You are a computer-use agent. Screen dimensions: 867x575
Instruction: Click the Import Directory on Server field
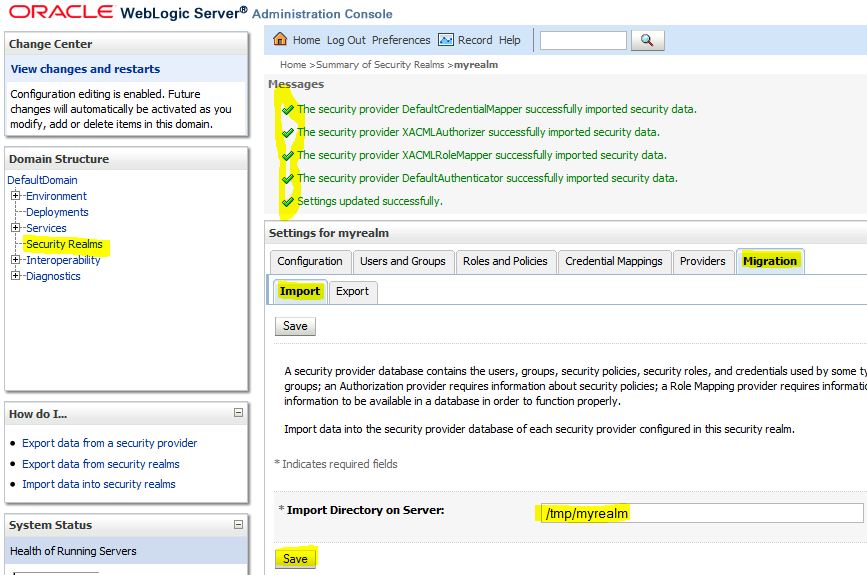(702, 513)
